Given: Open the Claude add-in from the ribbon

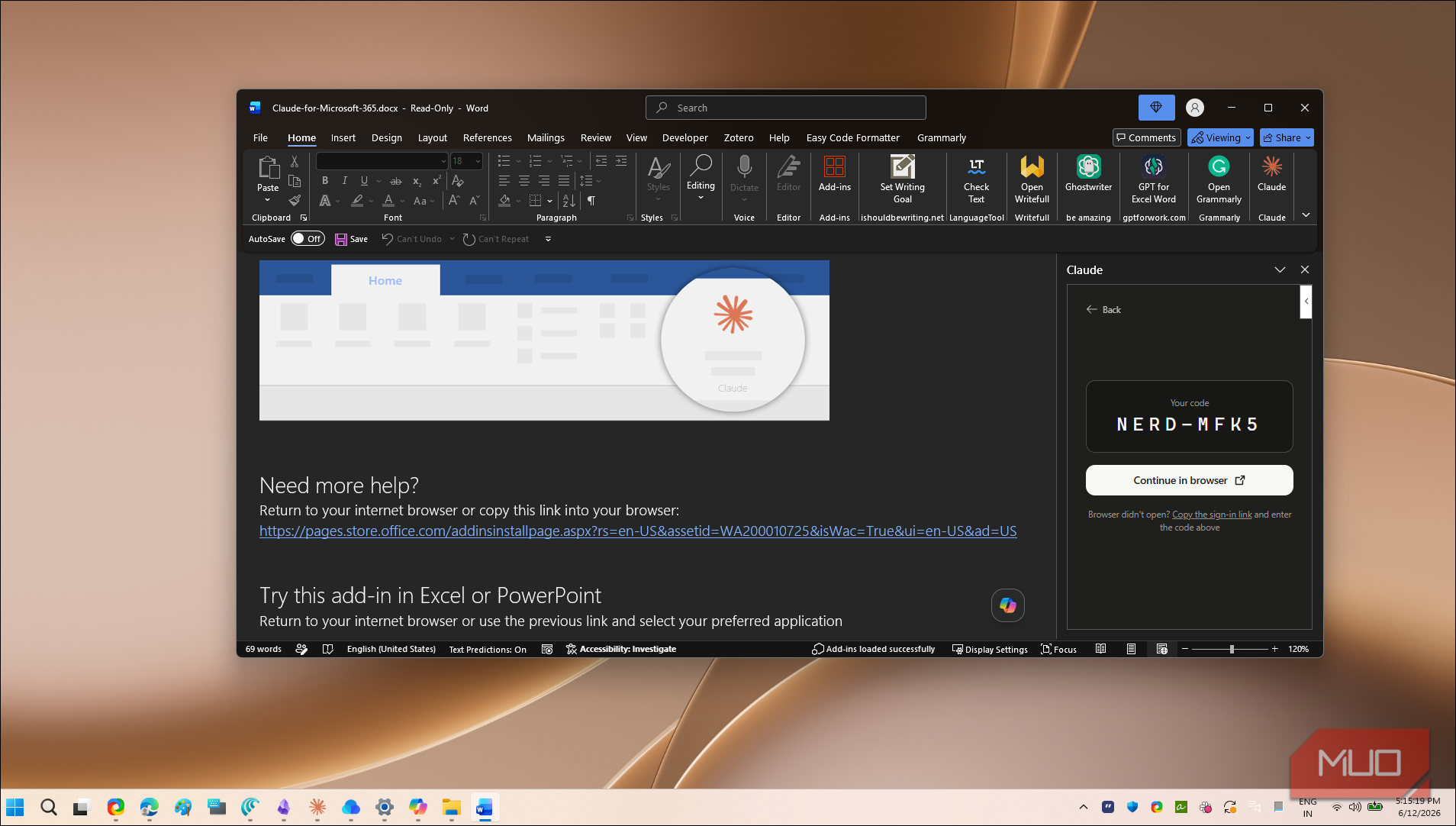Looking at the screenshot, I should (1271, 174).
